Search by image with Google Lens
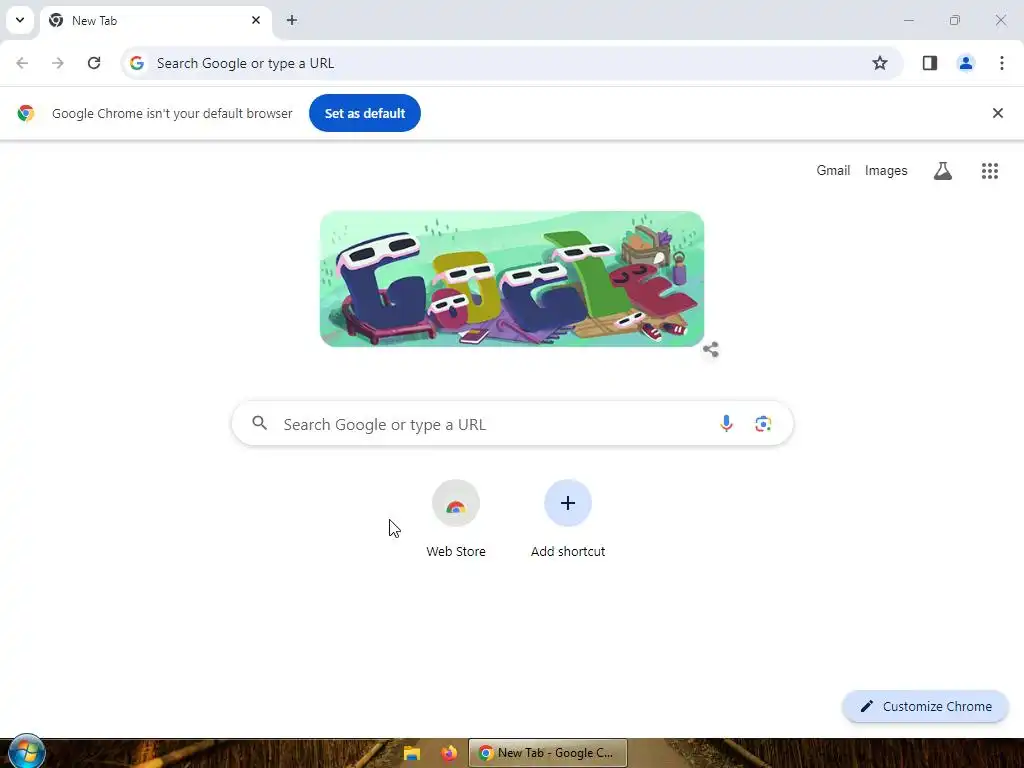The width and height of the screenshot is (1024, 768). pos(763,424)
